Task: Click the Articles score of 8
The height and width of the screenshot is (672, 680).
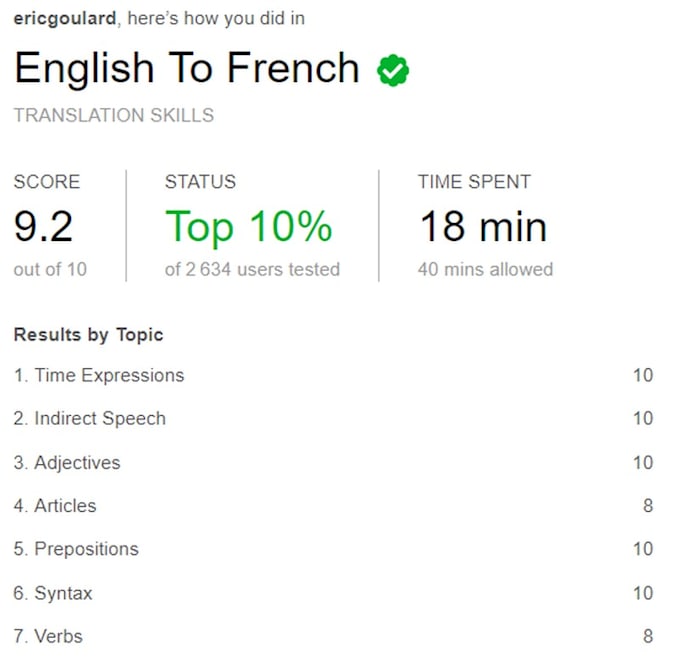Action: point(648,506)
